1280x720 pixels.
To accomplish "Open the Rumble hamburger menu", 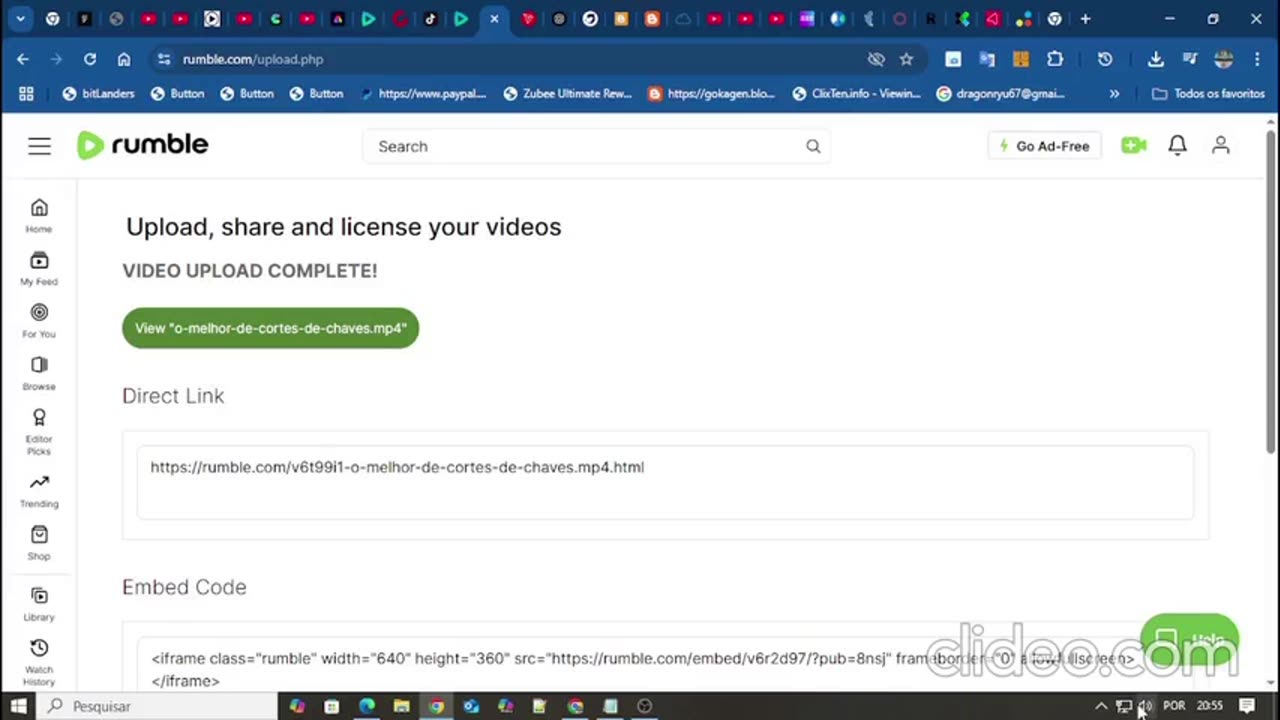I will pyautogui.click(x=39, y=146).
